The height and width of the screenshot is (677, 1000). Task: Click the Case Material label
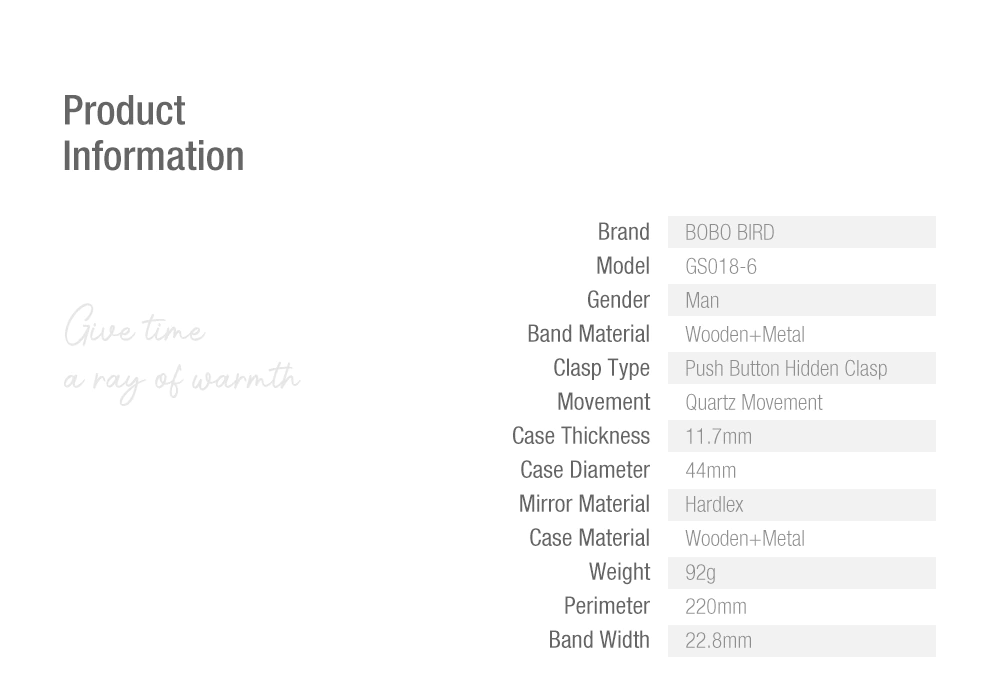point(589,538)
